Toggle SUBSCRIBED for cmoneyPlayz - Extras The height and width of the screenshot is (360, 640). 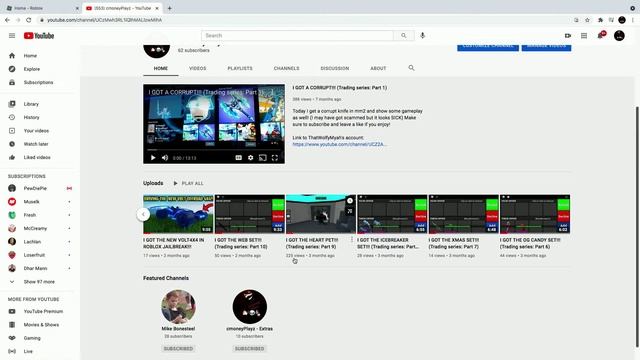249,349
